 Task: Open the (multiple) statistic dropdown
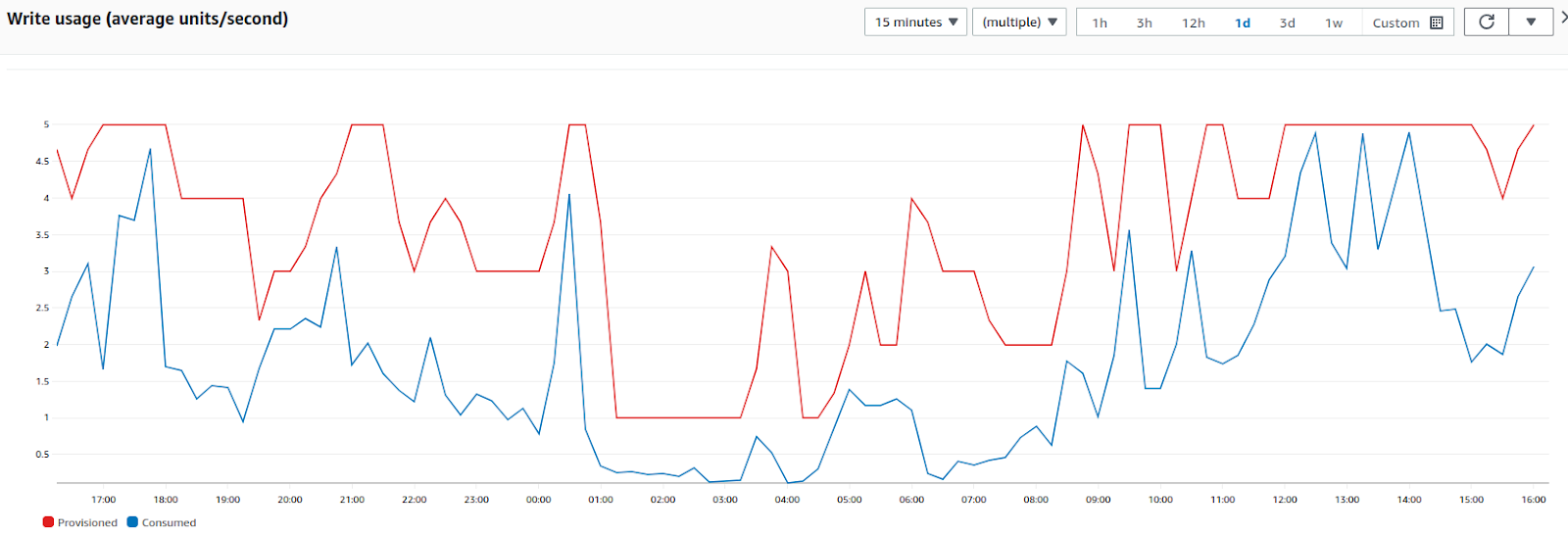point(1019,22)
